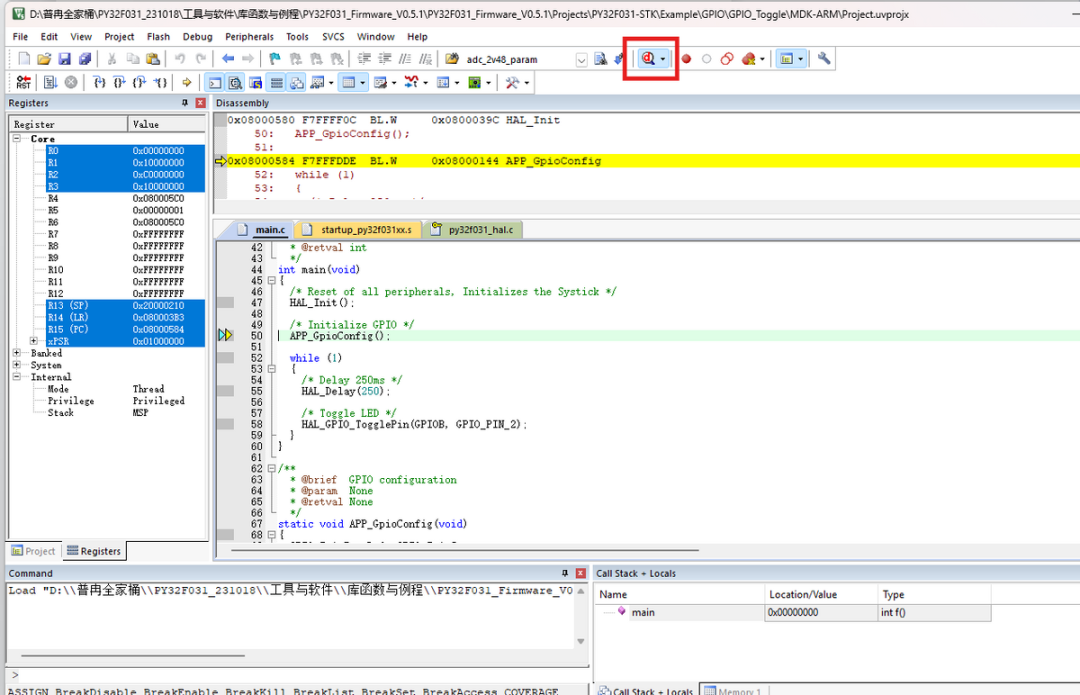Viewport: 1080px width, 695px height.
Task: Collapse the Core register group
Action: click(17, 139)
